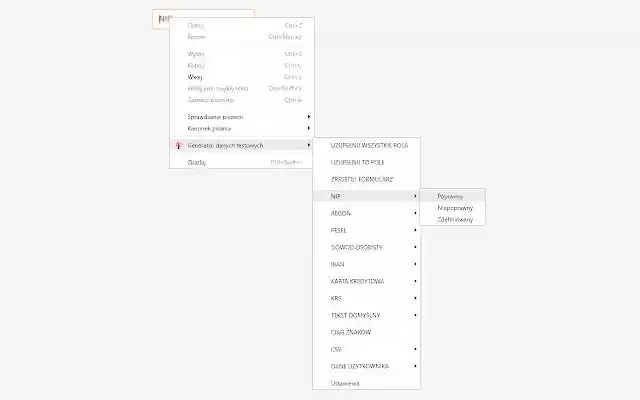Click ZRESETUJ FORMULARZ
640x400 pixels.
point(367,180)
